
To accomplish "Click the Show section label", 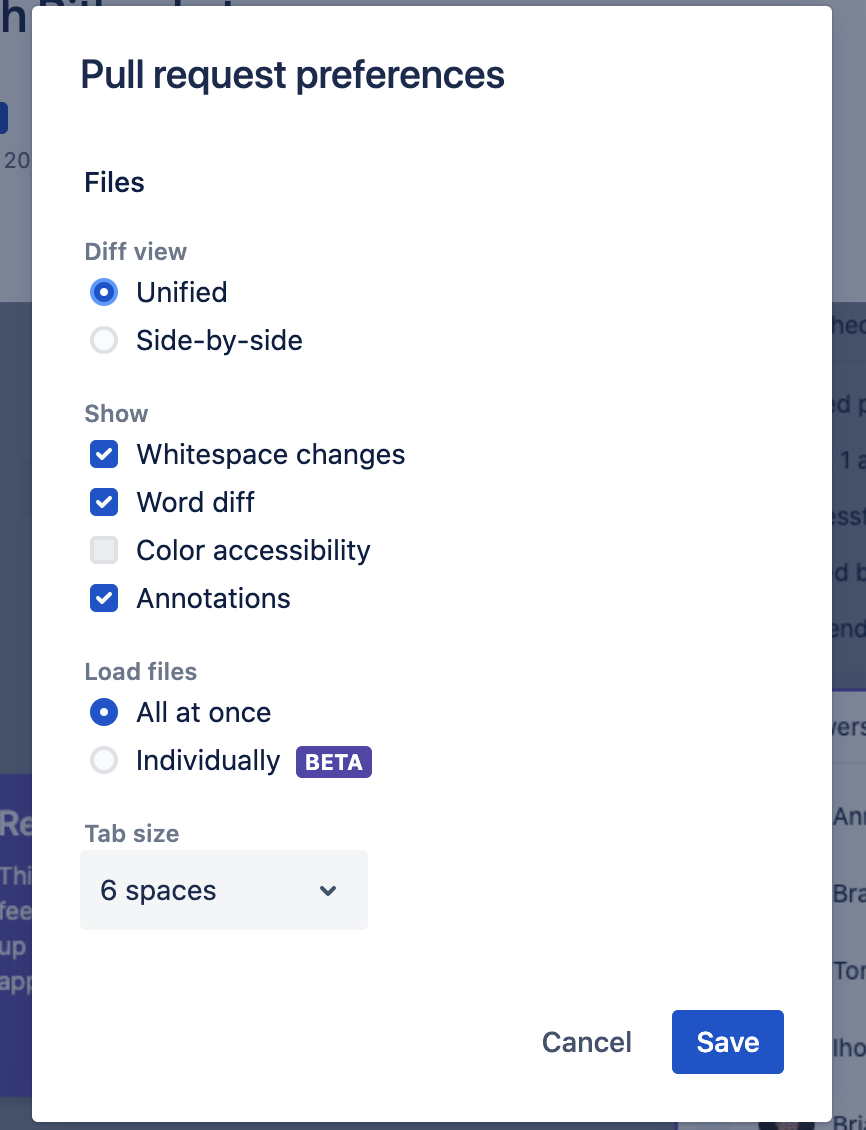I will (116, 413).
